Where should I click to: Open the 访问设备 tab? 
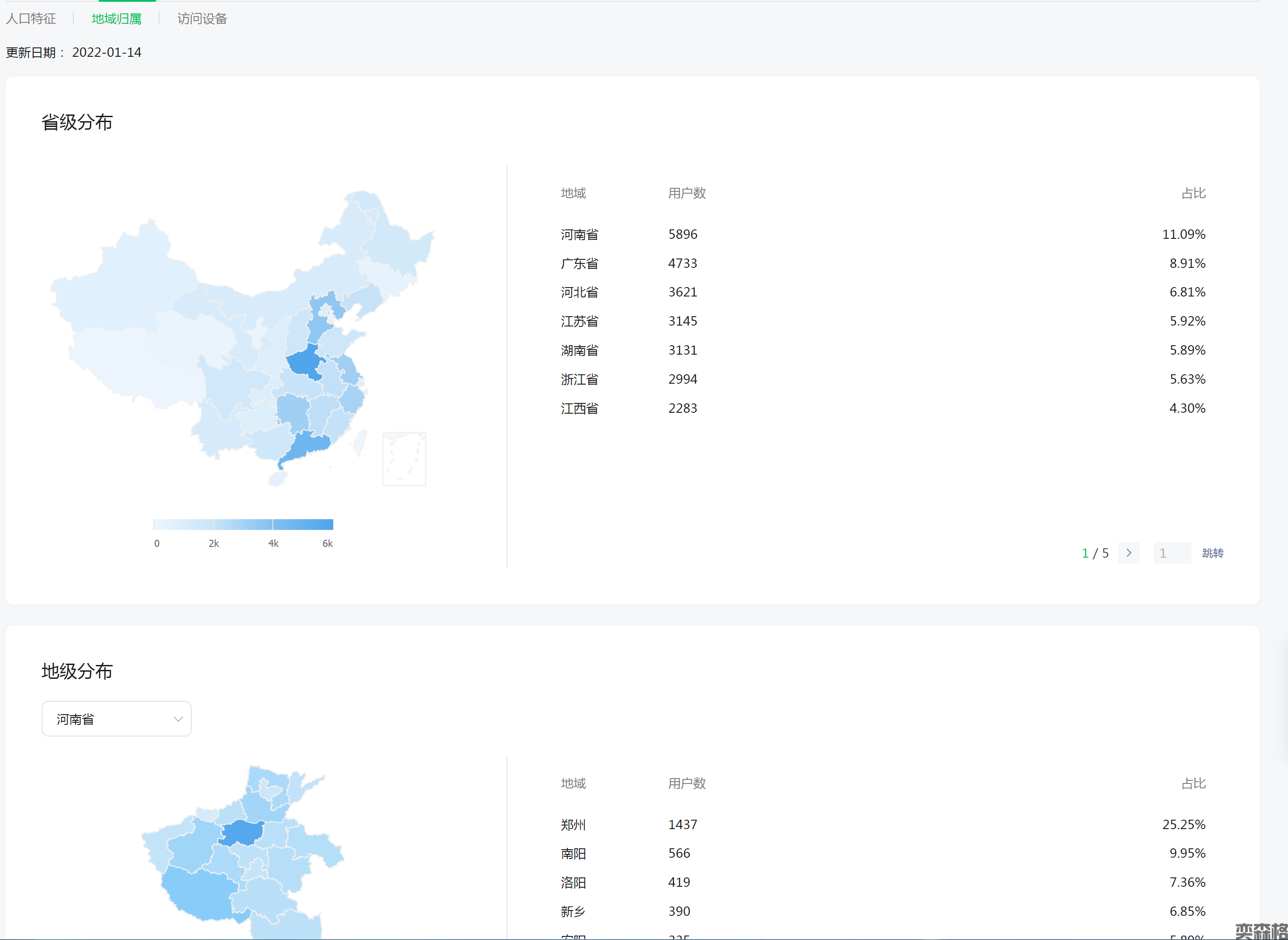tap(202, 19)
